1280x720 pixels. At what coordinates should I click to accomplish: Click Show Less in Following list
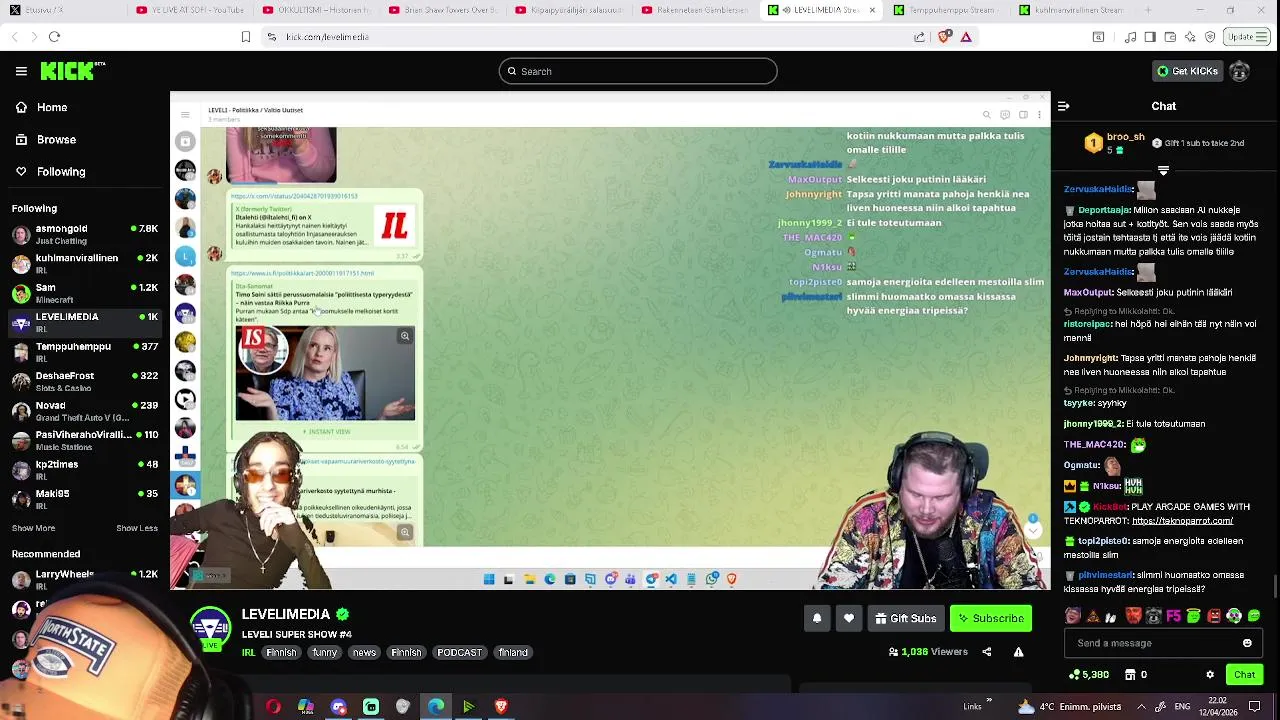pos(137,528)
